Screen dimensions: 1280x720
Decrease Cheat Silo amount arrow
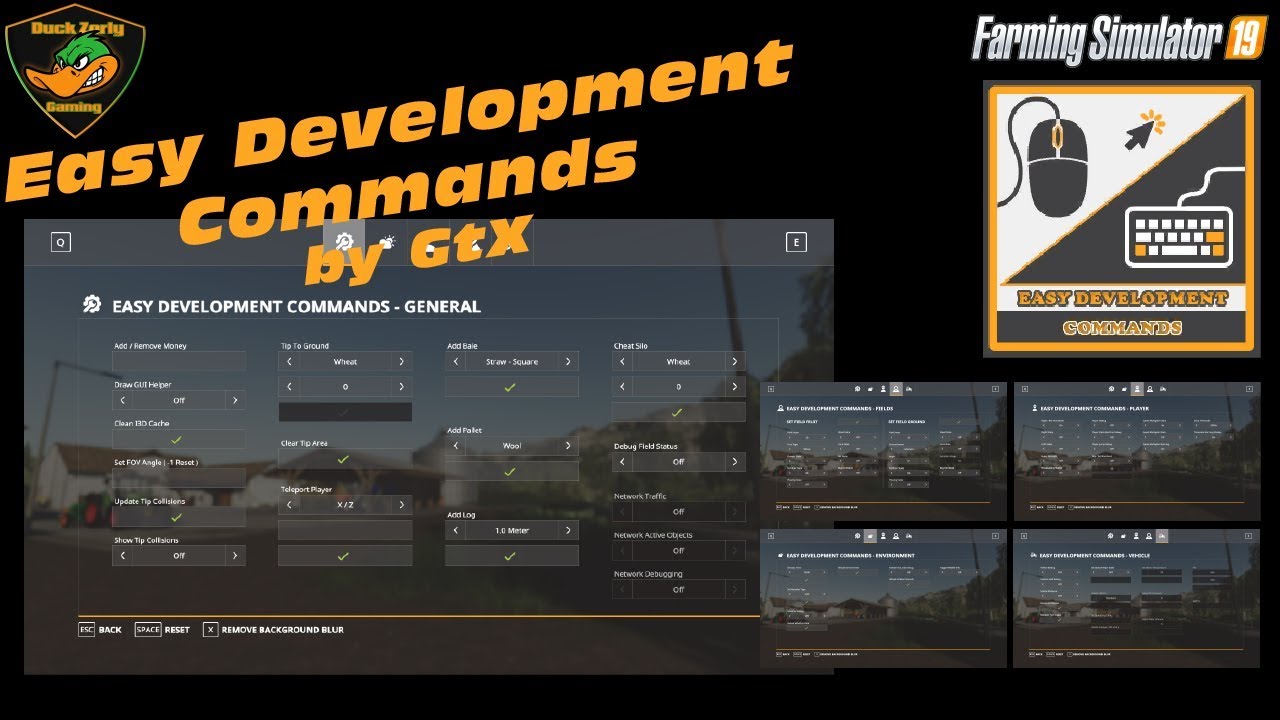point(623,386)
